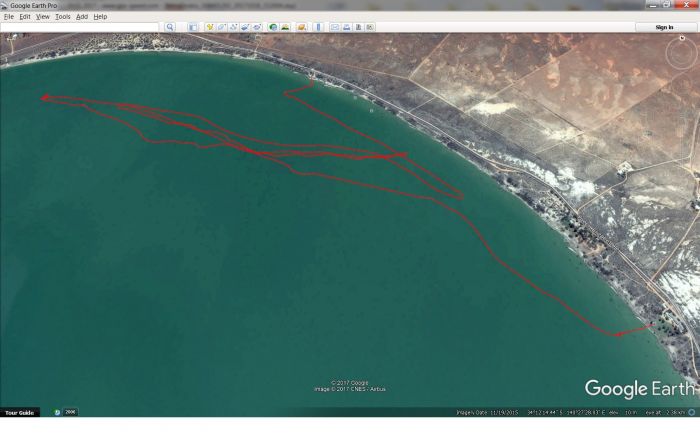700x446 pixels.
Task: Click the Print toolbar icon
Action: pos(347,27)
